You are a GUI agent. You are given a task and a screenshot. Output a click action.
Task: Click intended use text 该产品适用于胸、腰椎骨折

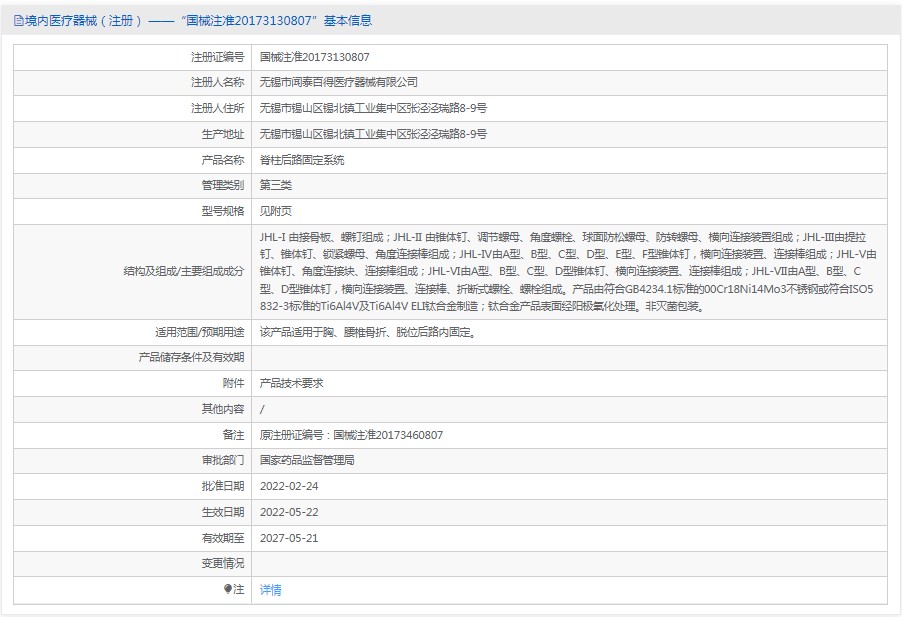pos(368,332)
